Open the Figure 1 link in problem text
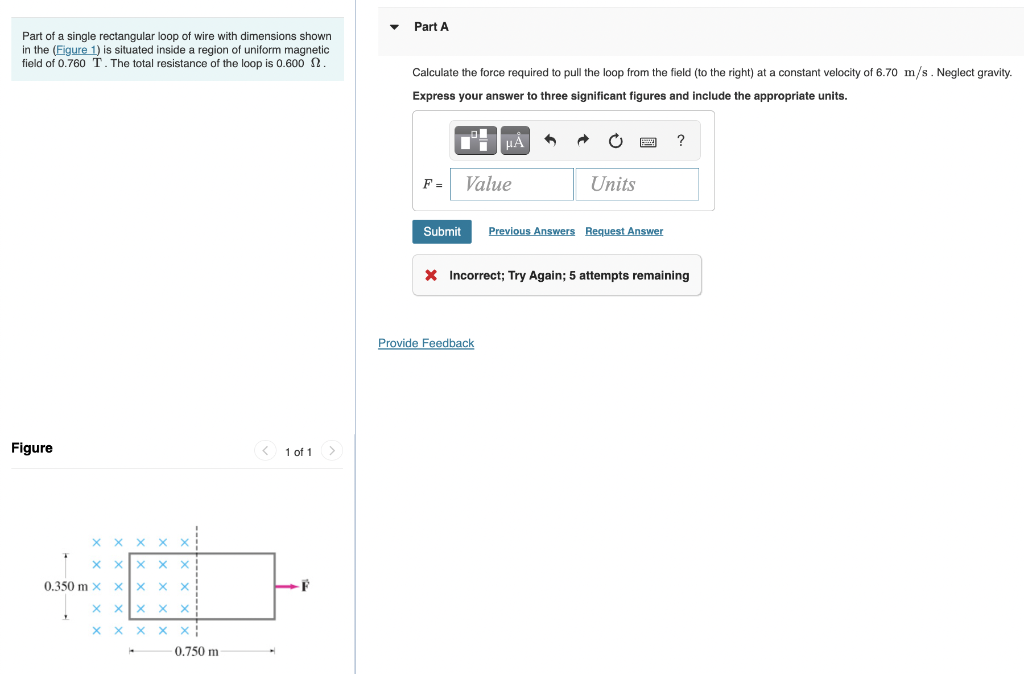The image size is (1024, 674). (77, 49)
